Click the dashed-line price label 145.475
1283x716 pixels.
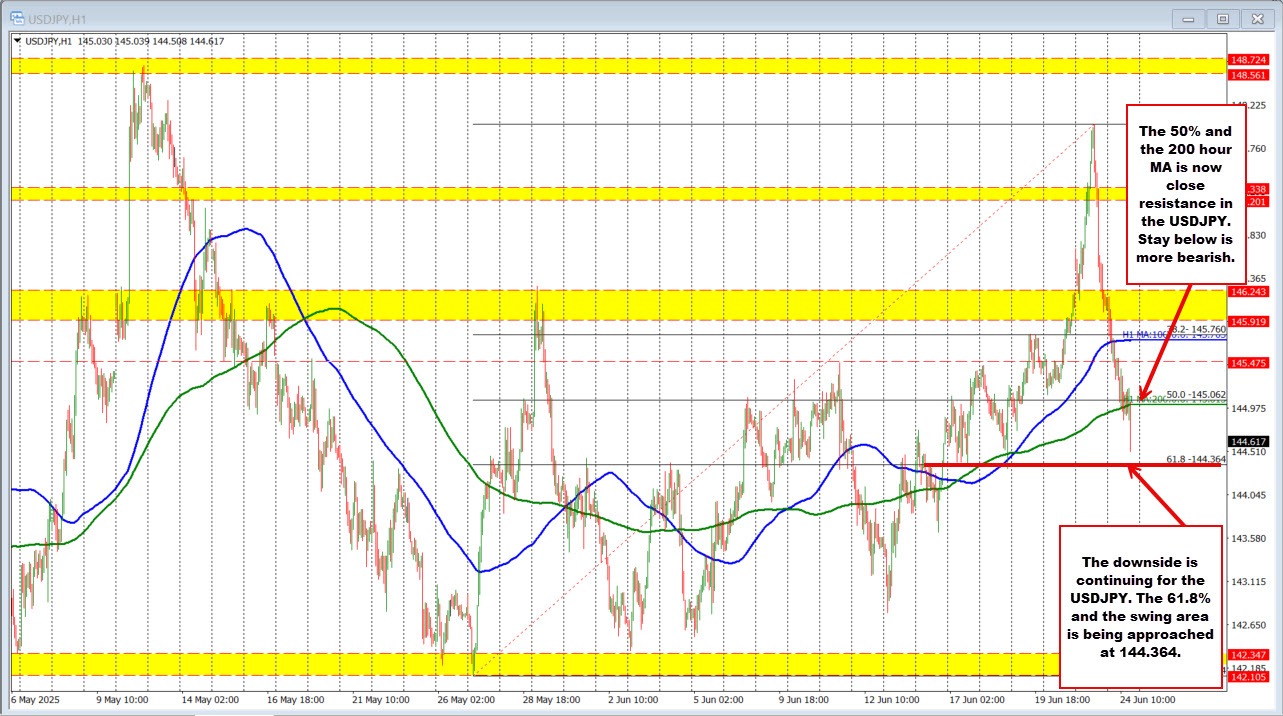click(x=1248, y=362)
